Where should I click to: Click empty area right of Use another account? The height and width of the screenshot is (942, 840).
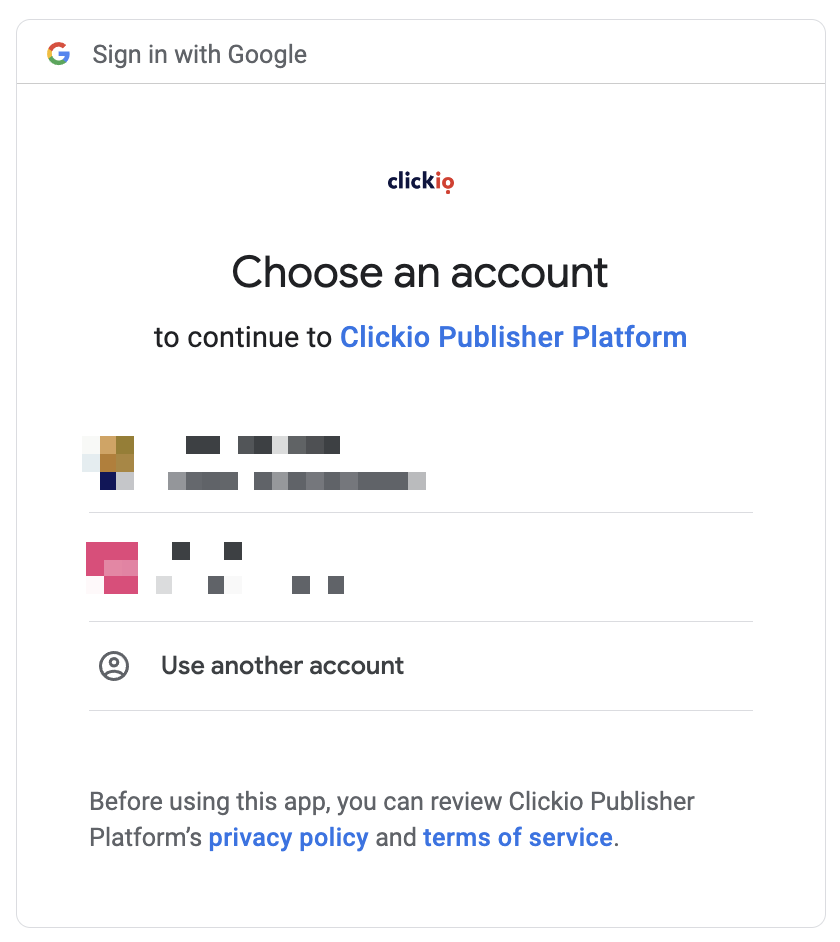(577, 666)
